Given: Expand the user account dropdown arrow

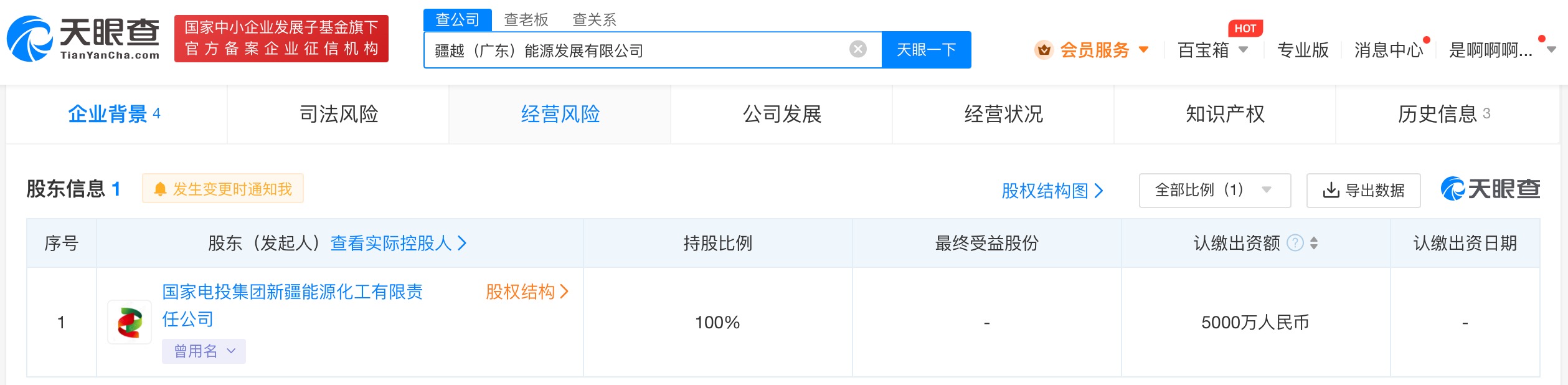Looking at the screenshot, I should coord(1551,50).
